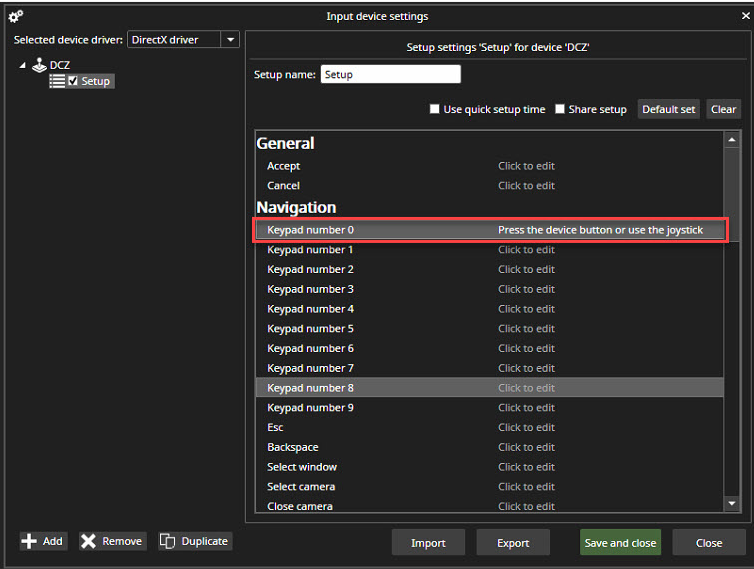Click the scrollbar up arrow
Image resolution: width=754 pixels, height=569 pixels.
tap(732, 141)
